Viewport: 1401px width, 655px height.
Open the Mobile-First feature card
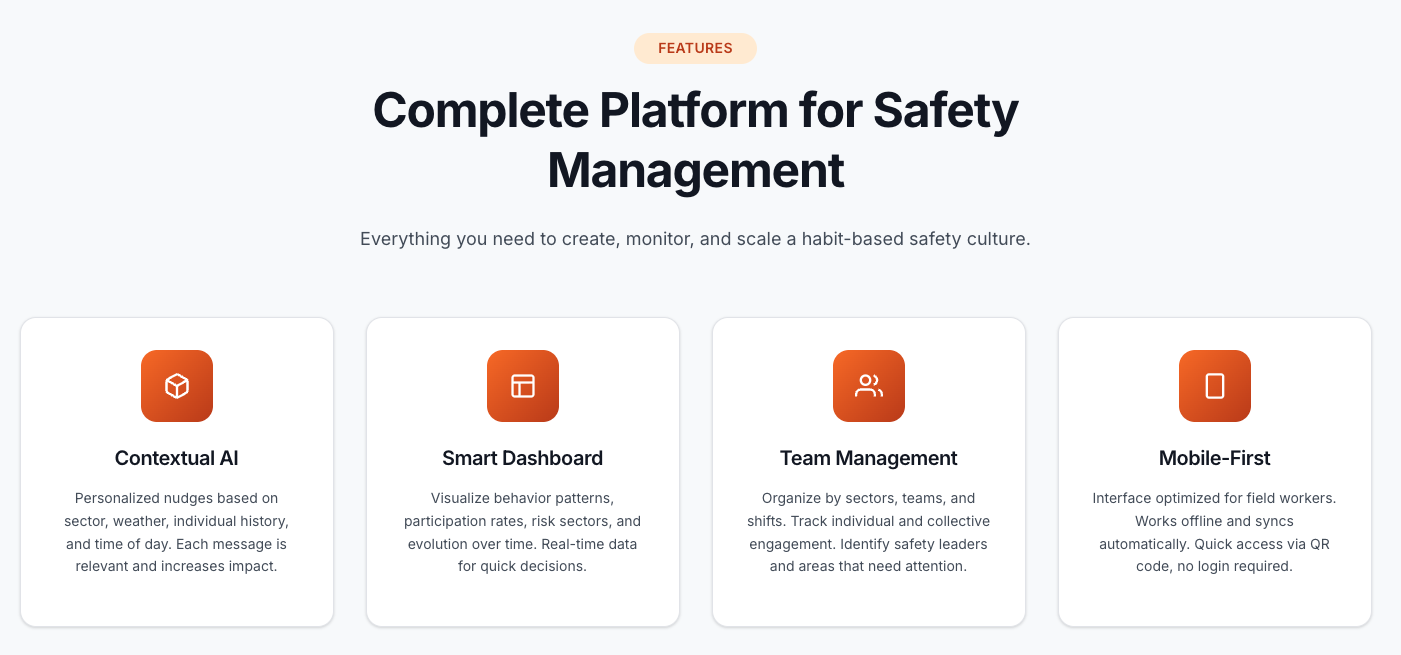[x=1214, y=471]
